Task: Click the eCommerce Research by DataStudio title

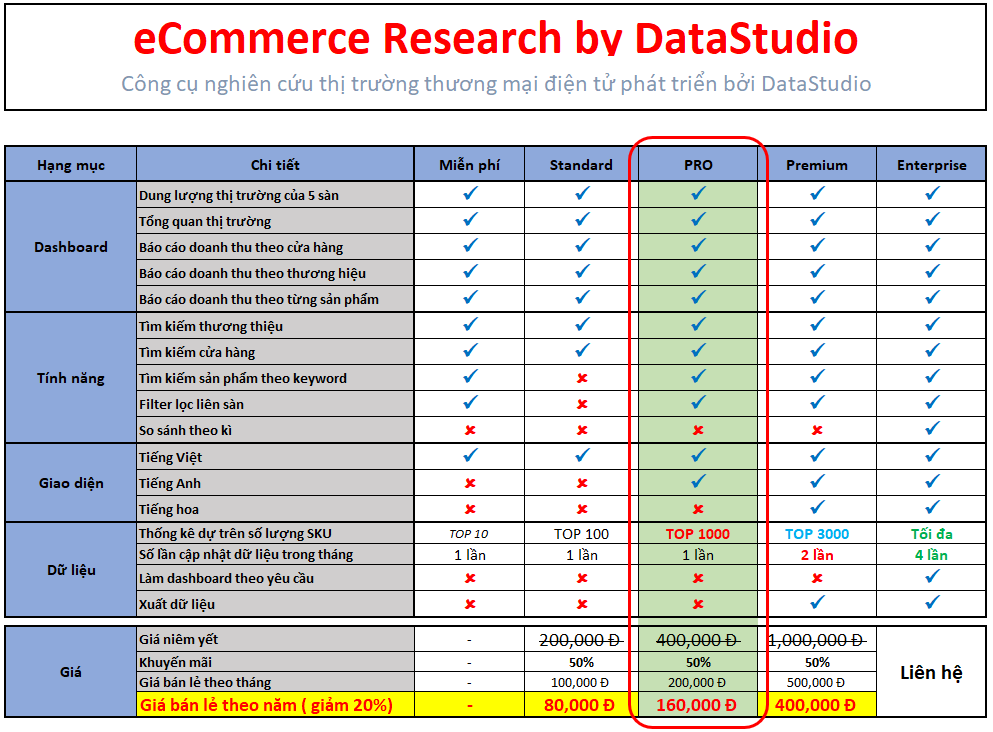Action: 496,38
